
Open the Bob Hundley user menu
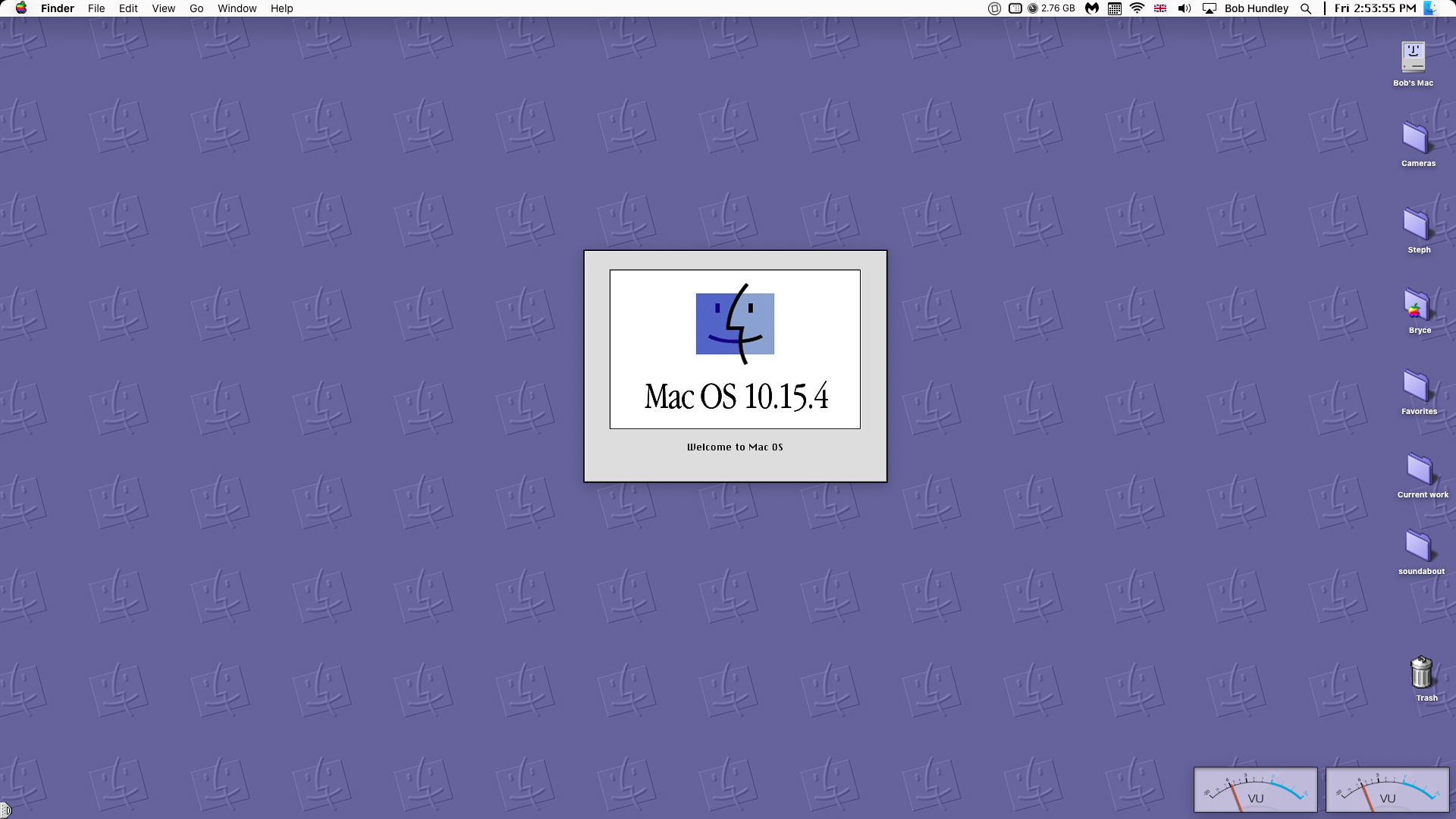coord(1256,8)
